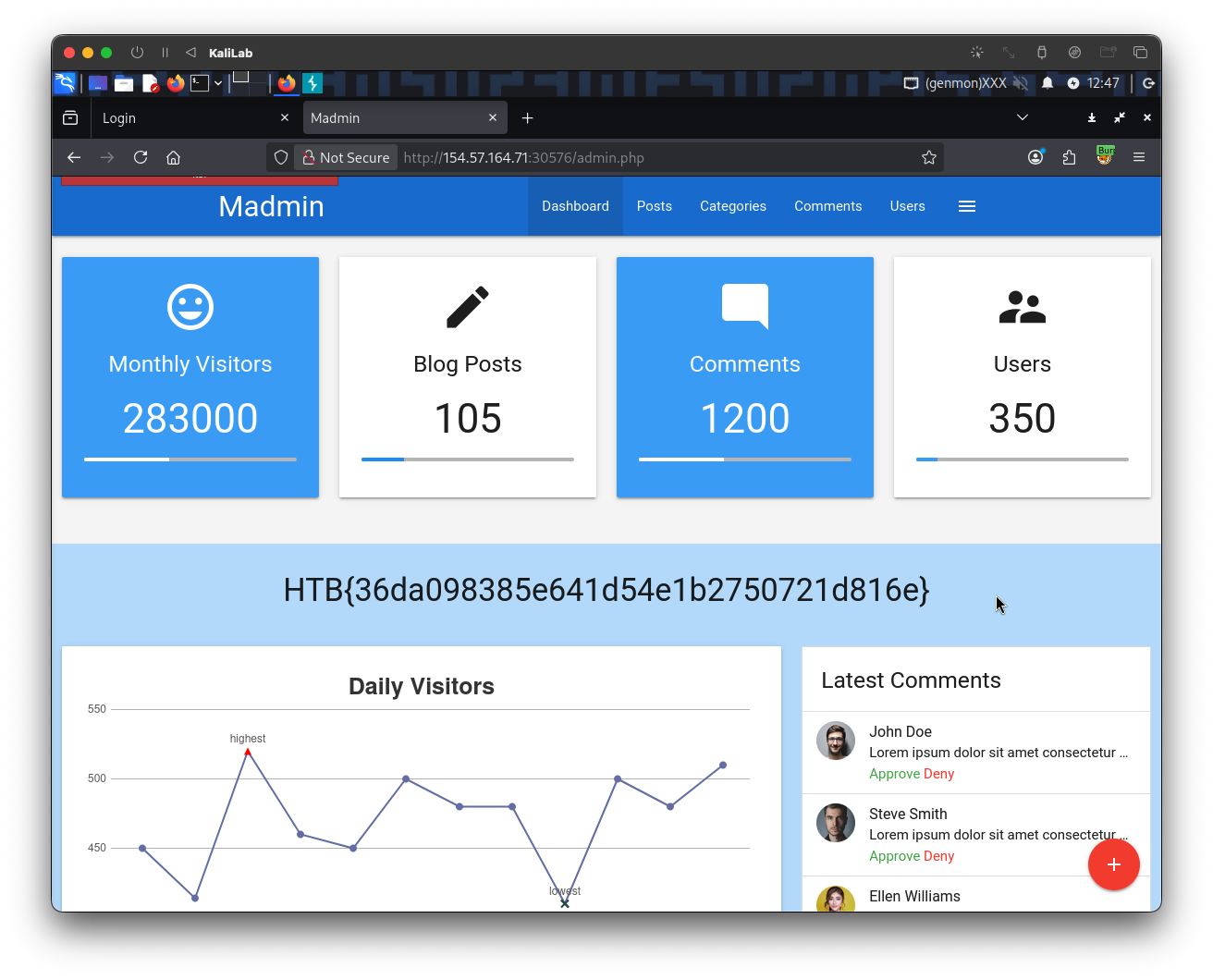Screen dimensions: 1213x980
Task: Expand the terminal launcher dropdown arrow in panel
Action: click(218, 83)
